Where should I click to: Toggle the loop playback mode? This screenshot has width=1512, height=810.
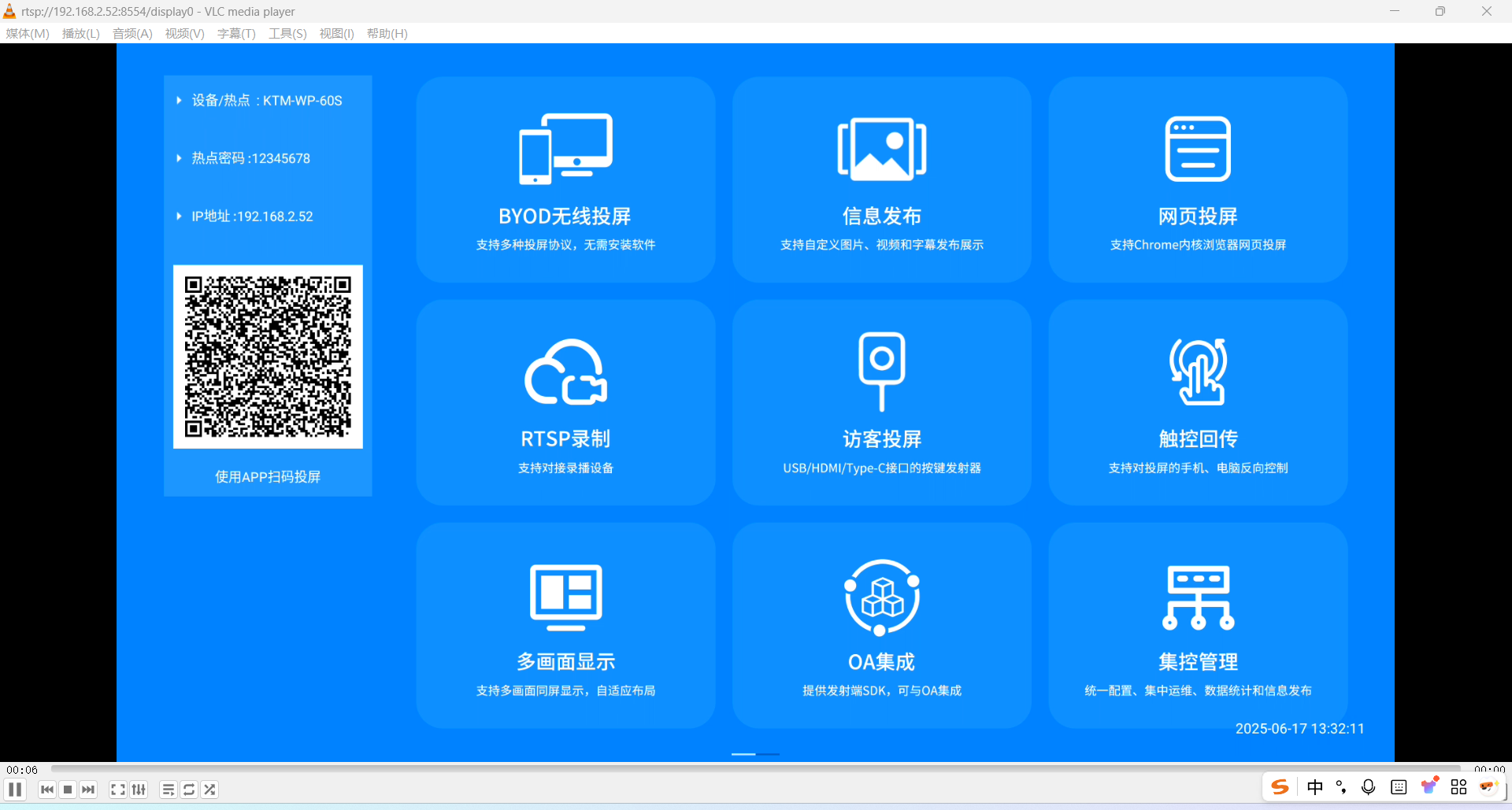[189, 790]
